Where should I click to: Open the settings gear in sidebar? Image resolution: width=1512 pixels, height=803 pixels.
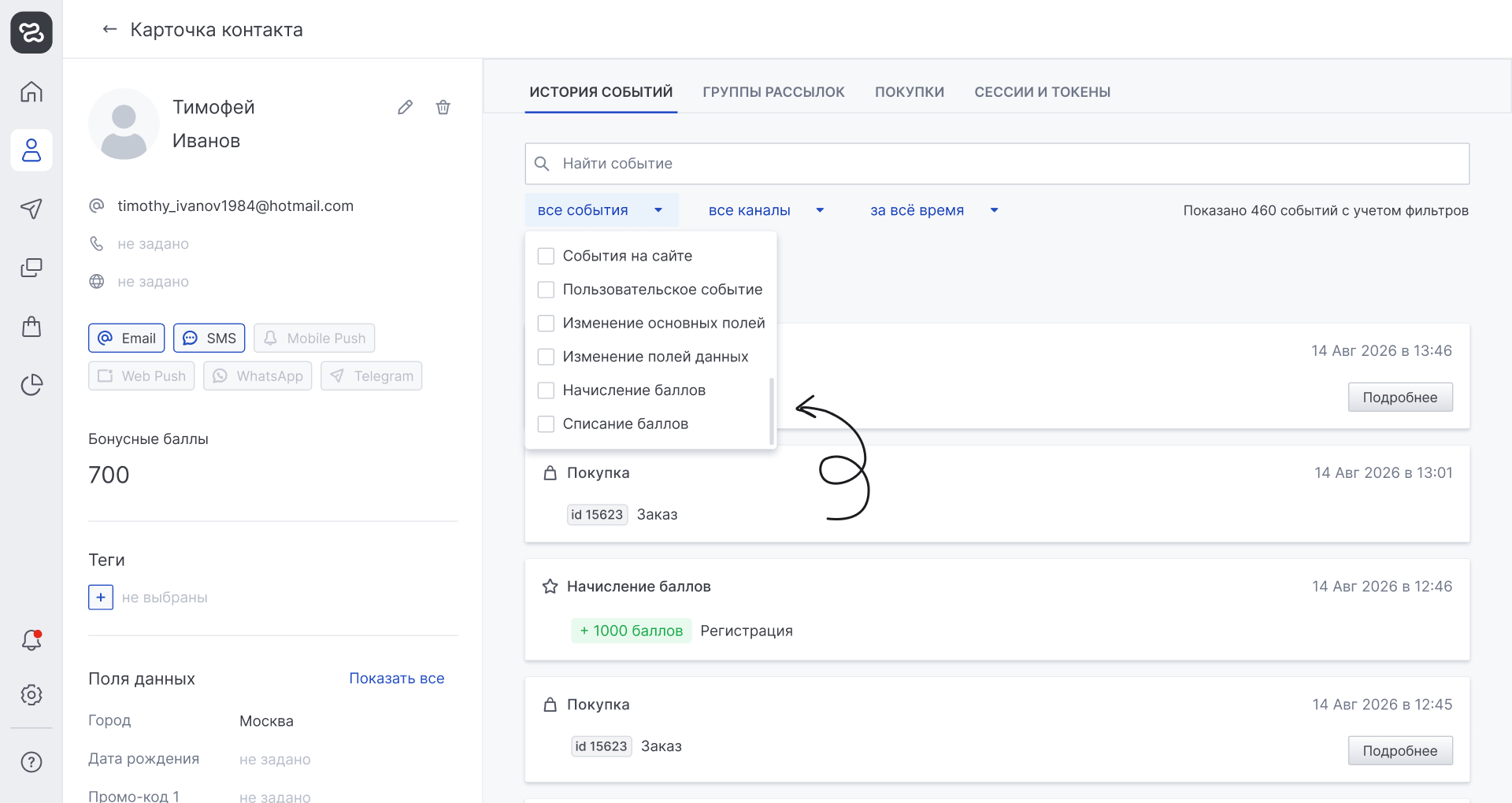(x=31, y=695)
